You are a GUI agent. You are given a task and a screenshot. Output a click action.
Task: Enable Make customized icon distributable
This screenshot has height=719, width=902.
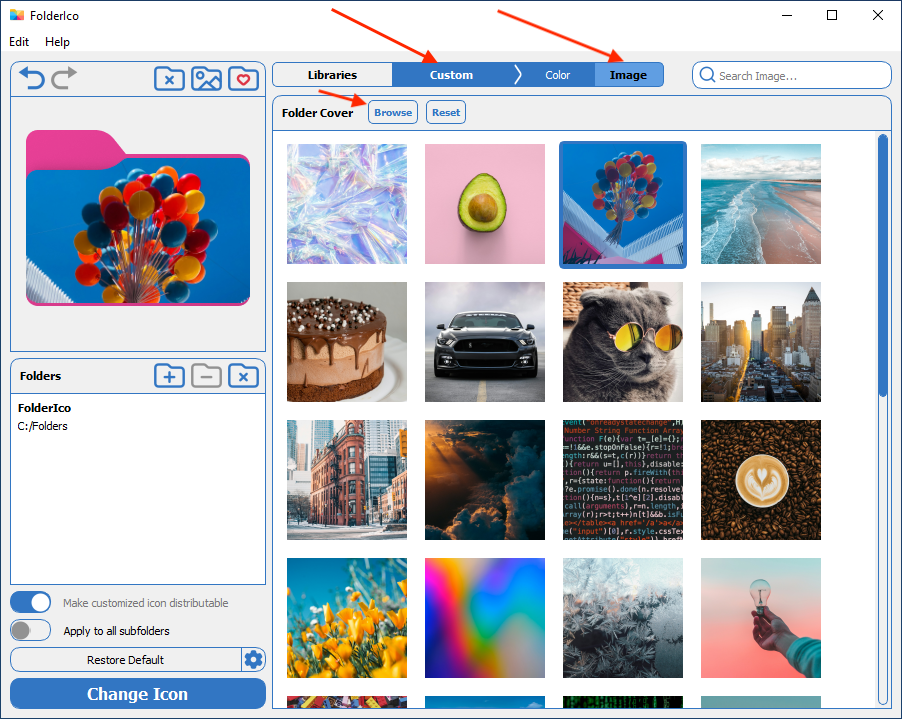pyautogui.click(x=30, y=602)
